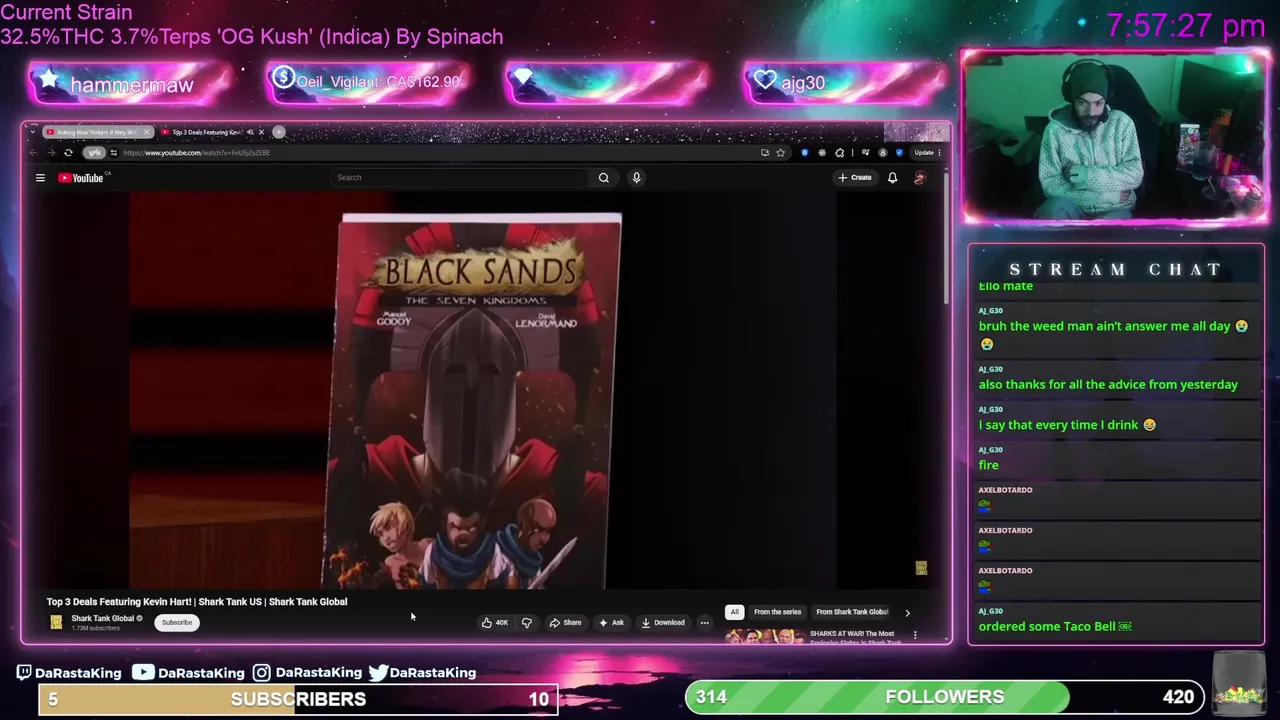The height and width of the screenshot is (720, 1280).
Task: Open the YouTube account avatar menu
Action: (920, 178)
